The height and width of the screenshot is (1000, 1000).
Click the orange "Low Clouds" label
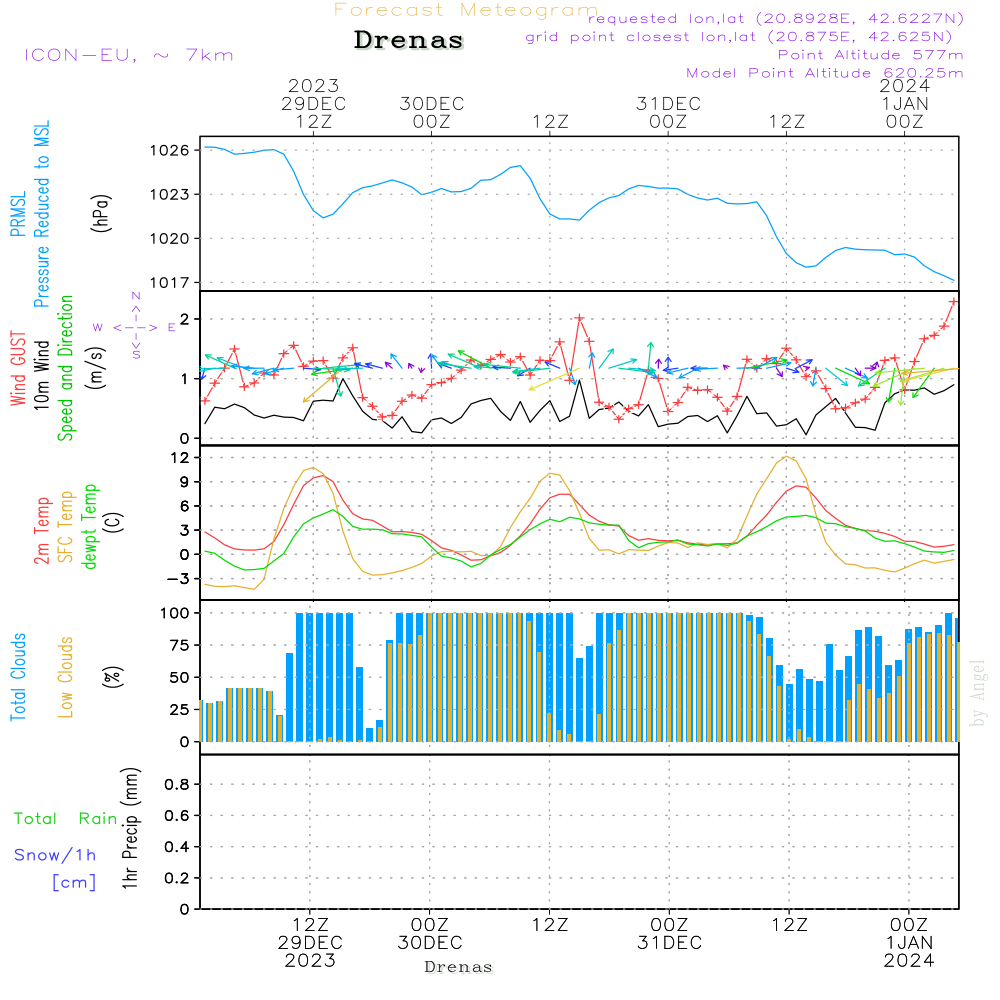[66, 677]
